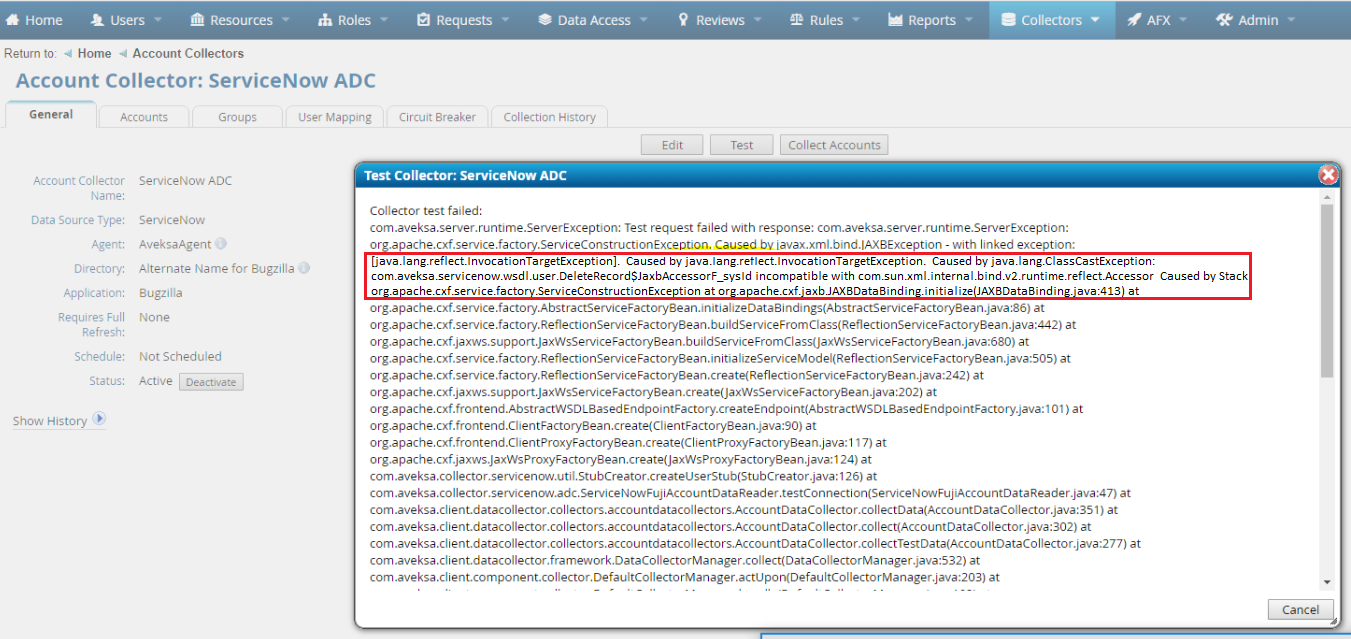Click the AFX icon

tap(1135, 19)
